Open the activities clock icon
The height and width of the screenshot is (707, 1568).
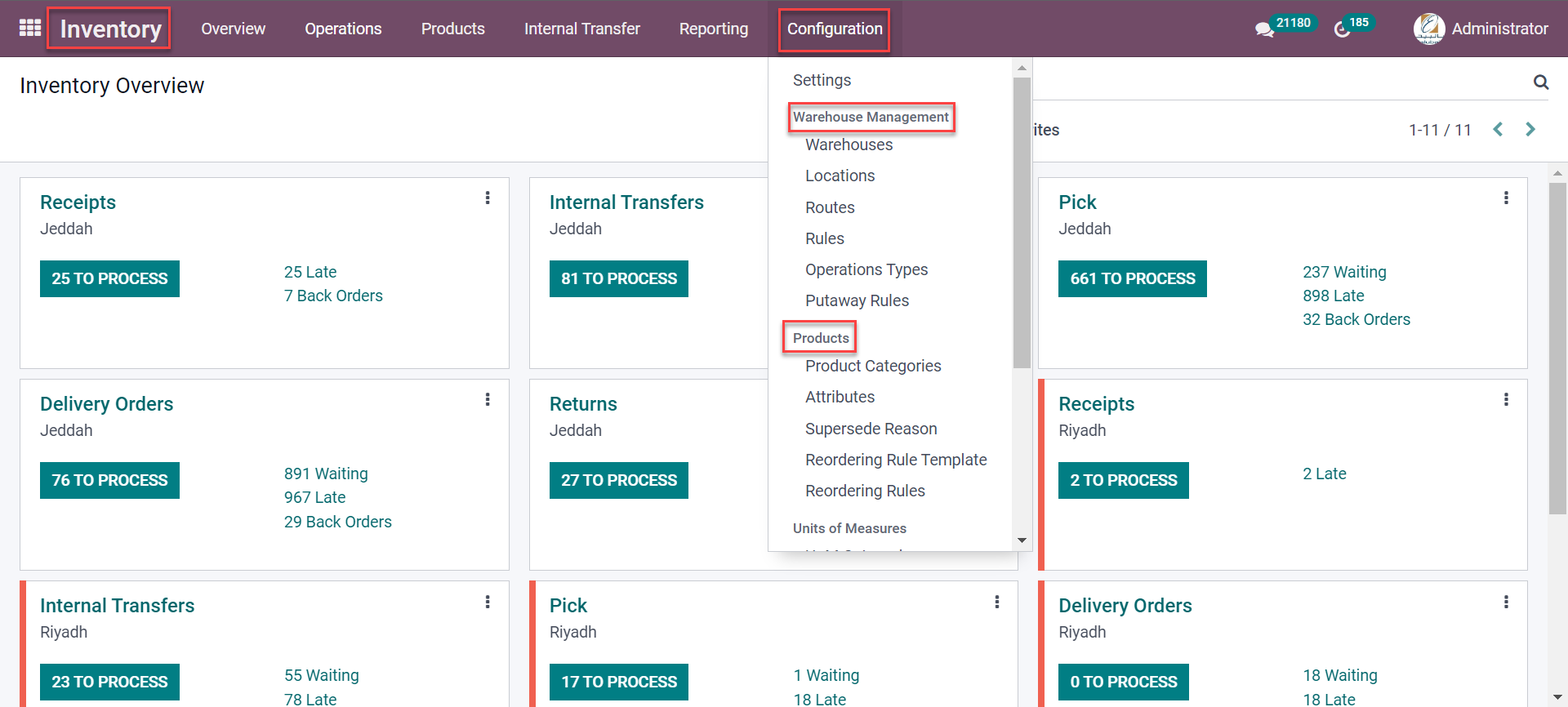1342,30
